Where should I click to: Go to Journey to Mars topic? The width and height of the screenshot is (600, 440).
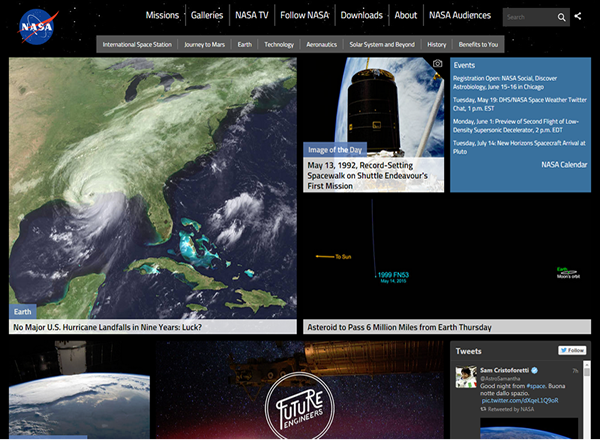204,44
